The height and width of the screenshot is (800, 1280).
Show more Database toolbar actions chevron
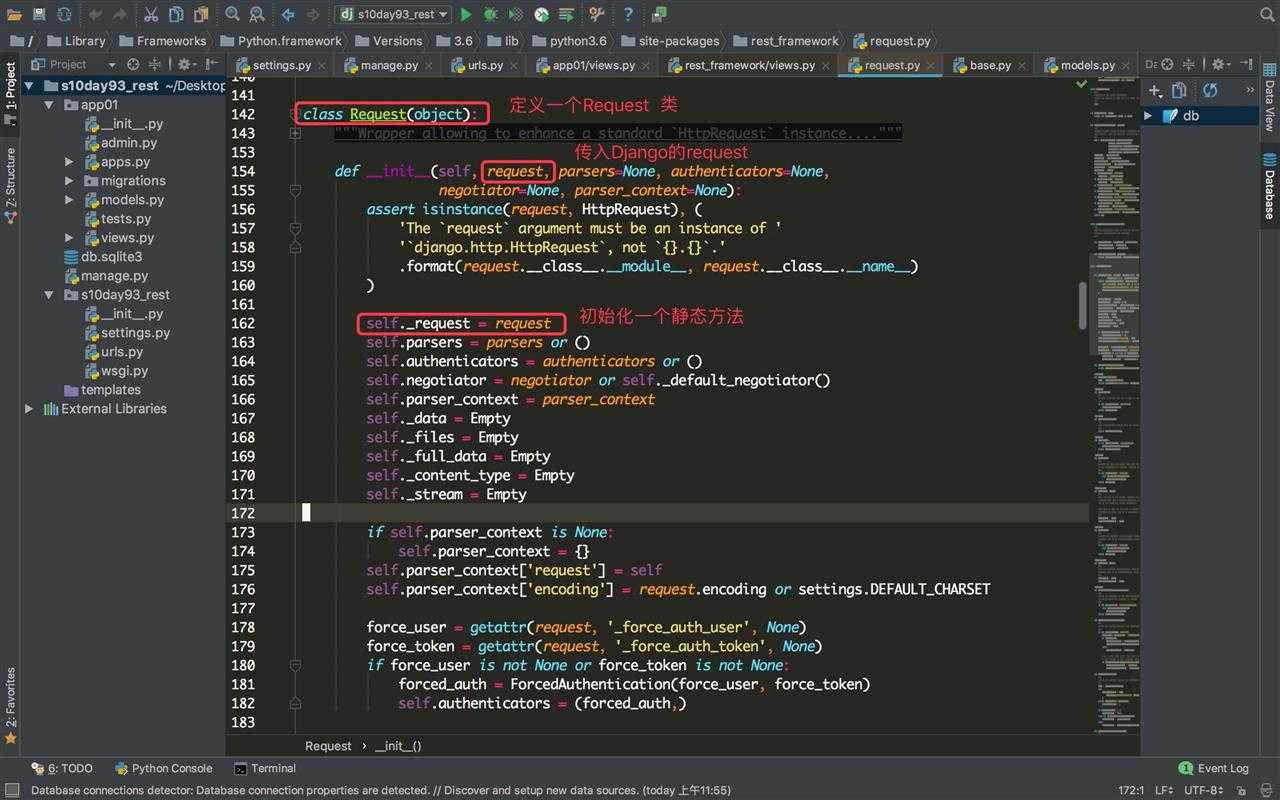click(x=1249, y=90)
